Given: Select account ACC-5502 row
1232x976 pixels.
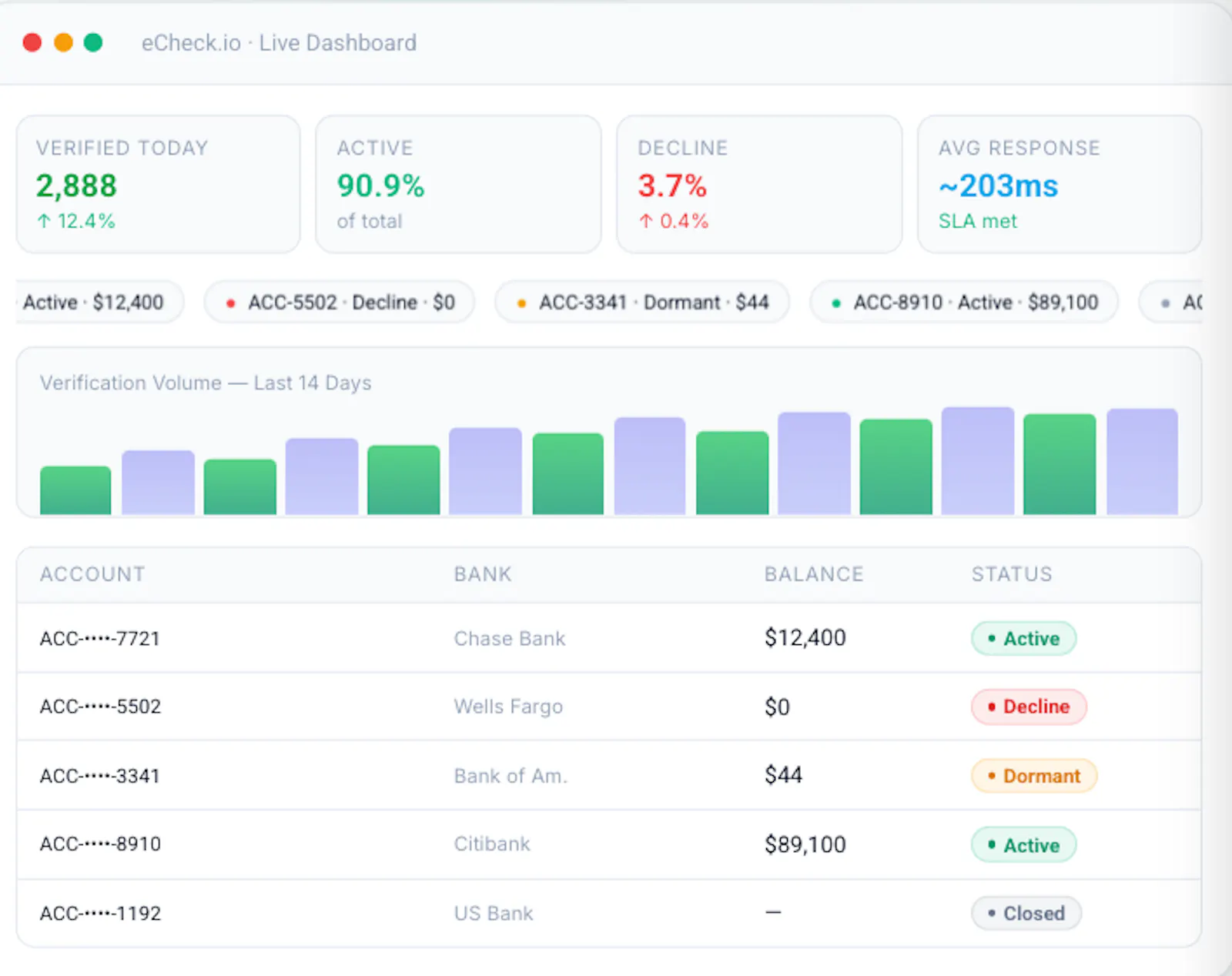Looking at the screenshot, I should [608, 707].
